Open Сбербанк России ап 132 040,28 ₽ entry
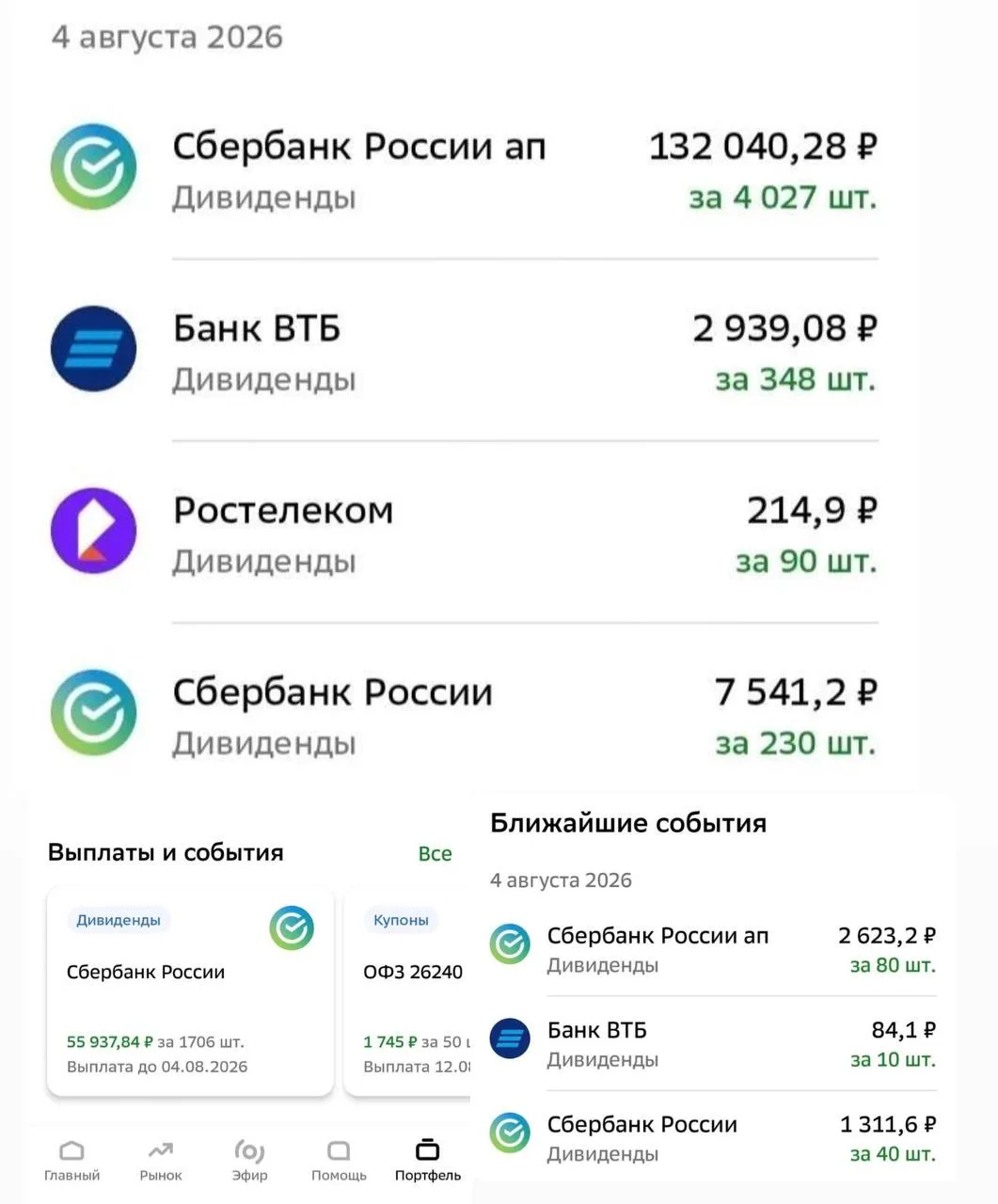This screenshot has width=998, height=1204. [x=465, y=168]
